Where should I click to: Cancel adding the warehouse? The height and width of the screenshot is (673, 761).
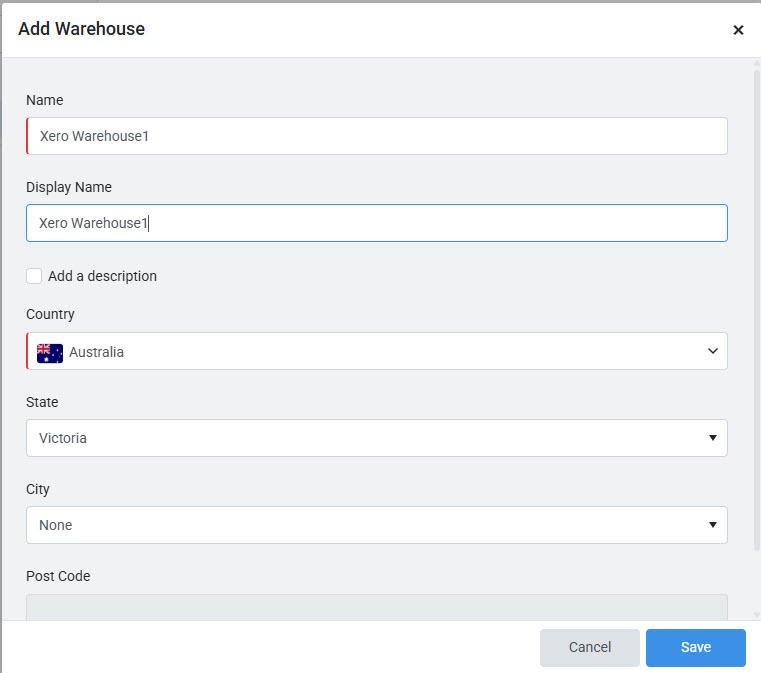590,647
